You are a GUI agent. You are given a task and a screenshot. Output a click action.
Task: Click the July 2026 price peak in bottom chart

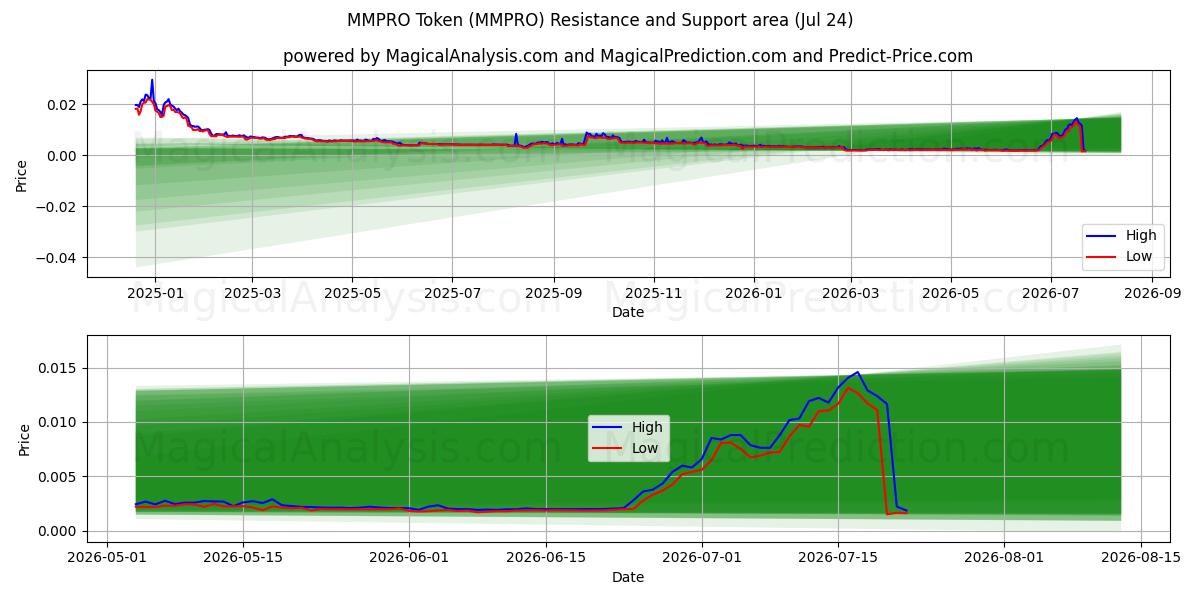pyautogui.click(x=857, y=372)
